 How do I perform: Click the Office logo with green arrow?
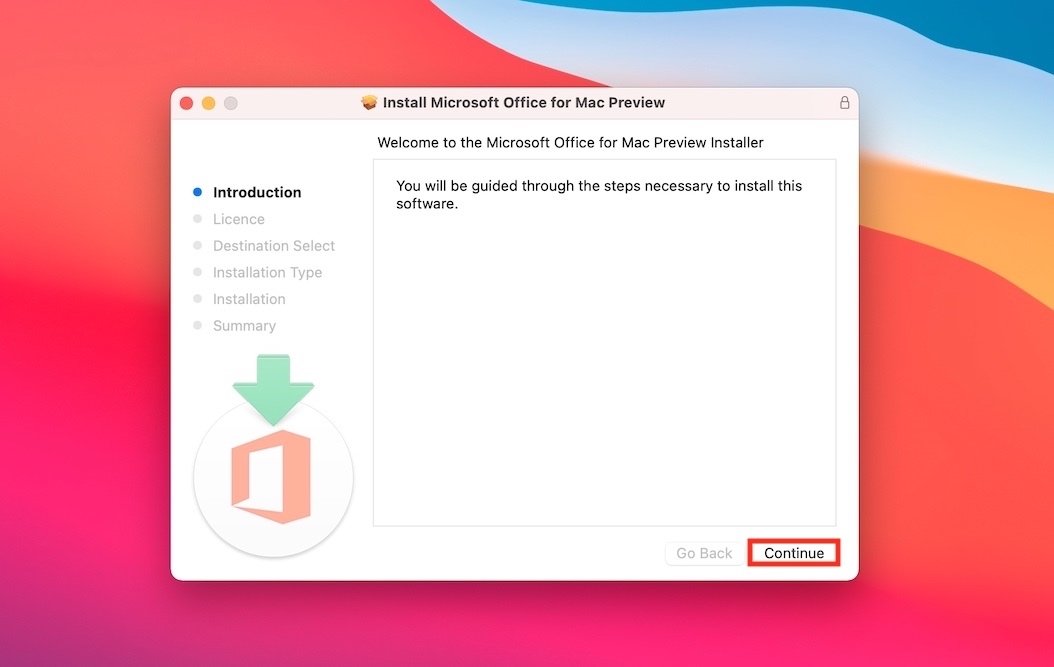tap(273, 455)
